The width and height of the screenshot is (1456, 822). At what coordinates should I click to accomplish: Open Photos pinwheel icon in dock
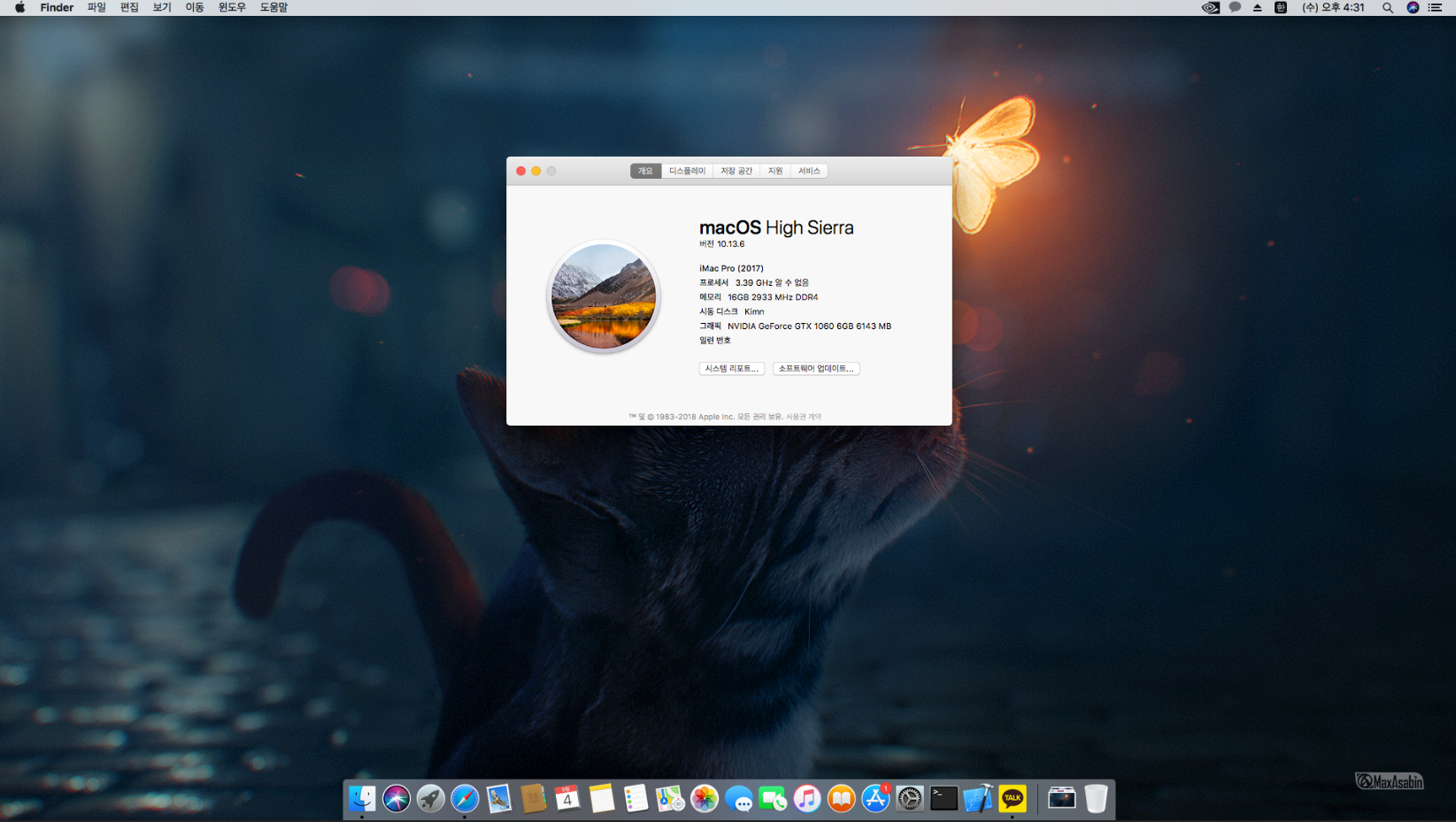point(705,799)
